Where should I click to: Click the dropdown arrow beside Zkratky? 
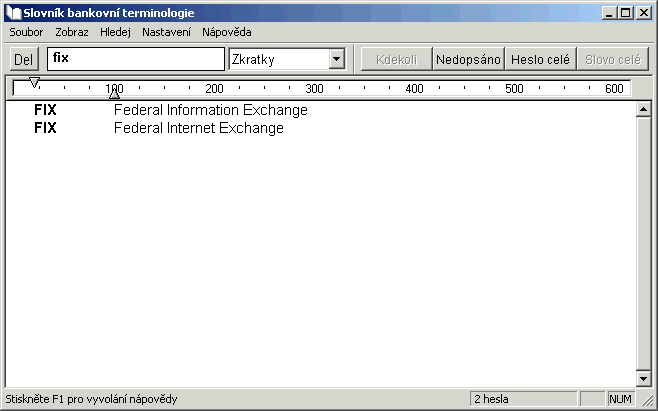pyautogui.click(x=337, y=59)
